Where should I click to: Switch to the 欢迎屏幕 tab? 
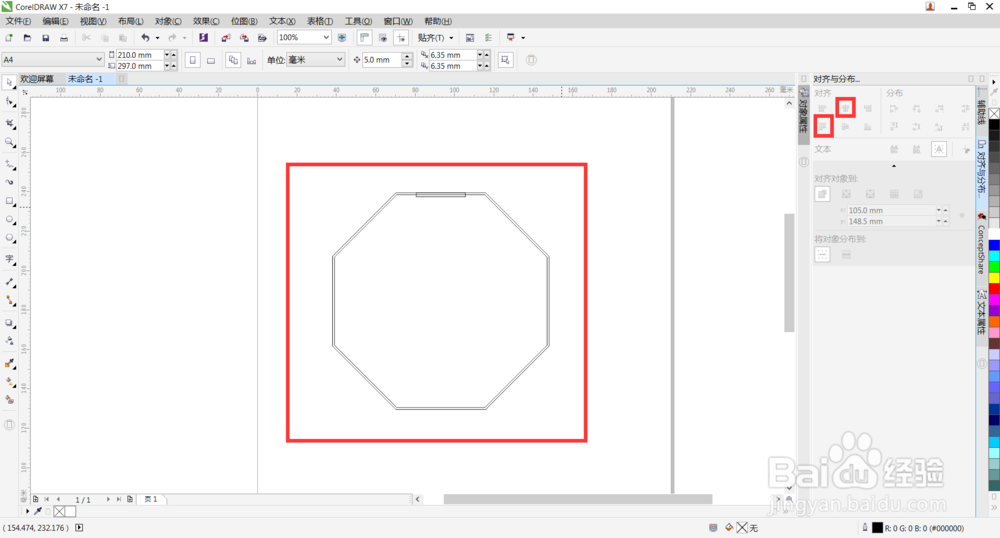click(x=36, y=79)
